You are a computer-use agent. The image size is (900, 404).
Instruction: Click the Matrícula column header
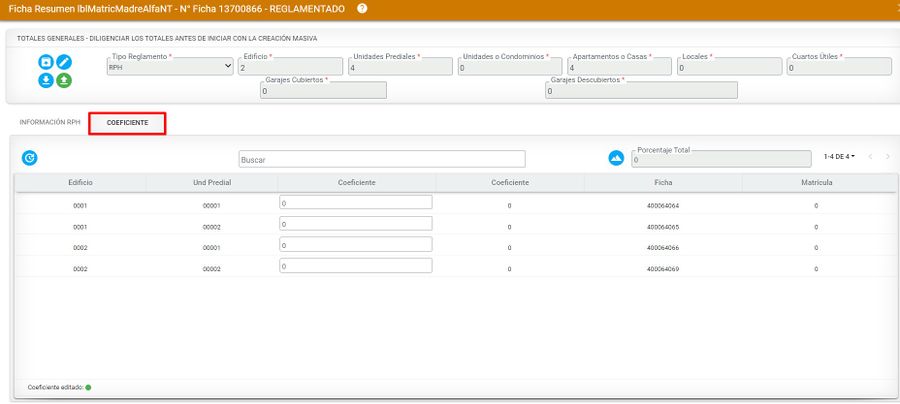[816, 183]
